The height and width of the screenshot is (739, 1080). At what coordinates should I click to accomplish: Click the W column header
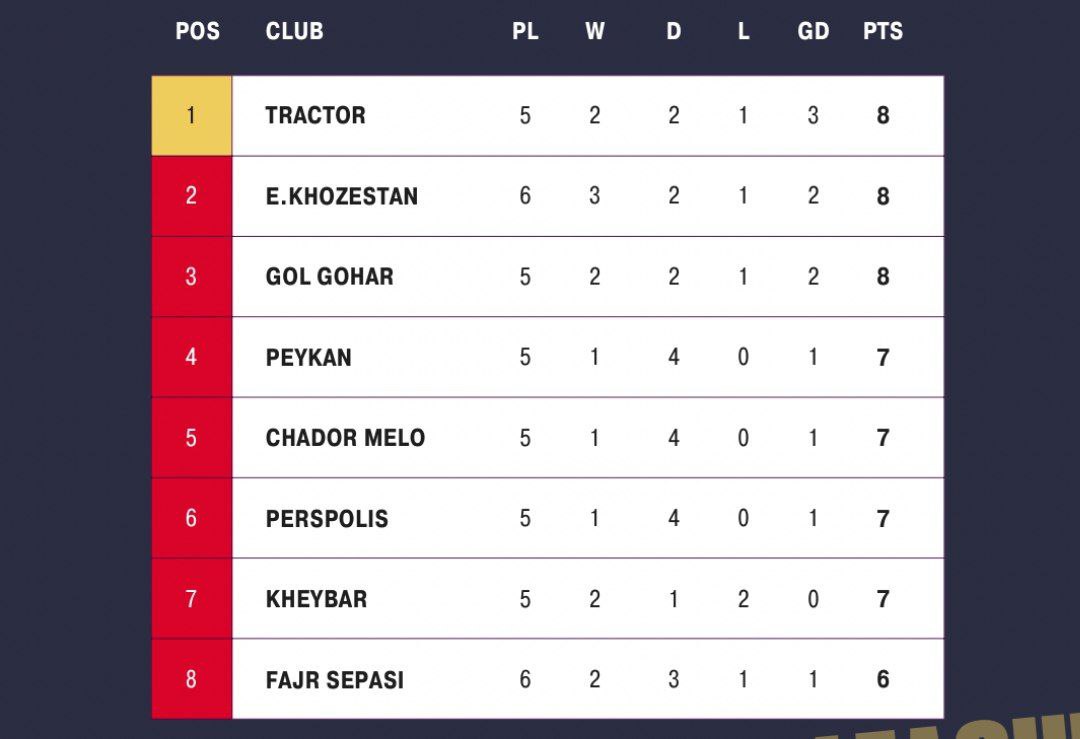[595, 31]
